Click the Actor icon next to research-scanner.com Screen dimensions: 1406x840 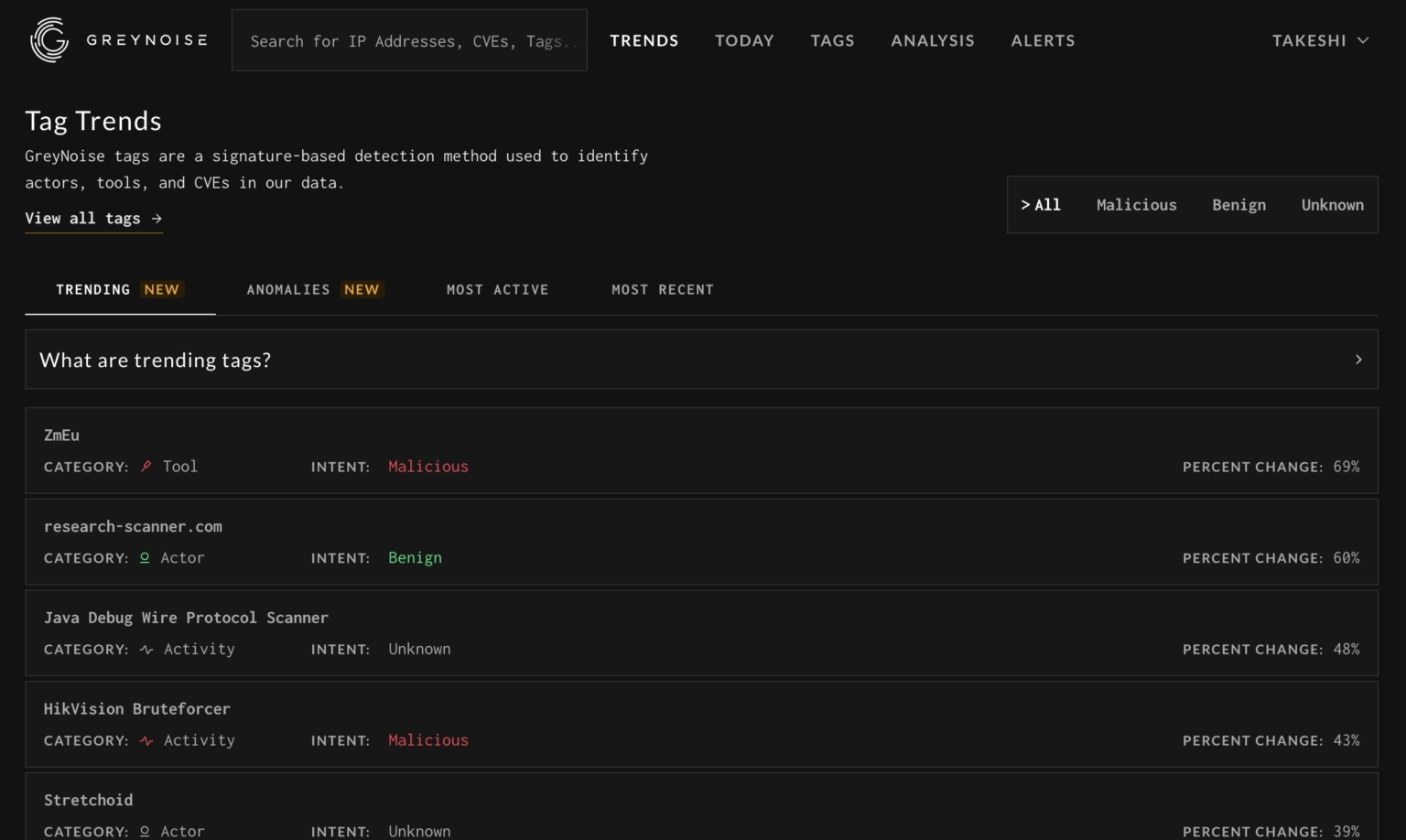pyautogui.click(x=146, y=557)
